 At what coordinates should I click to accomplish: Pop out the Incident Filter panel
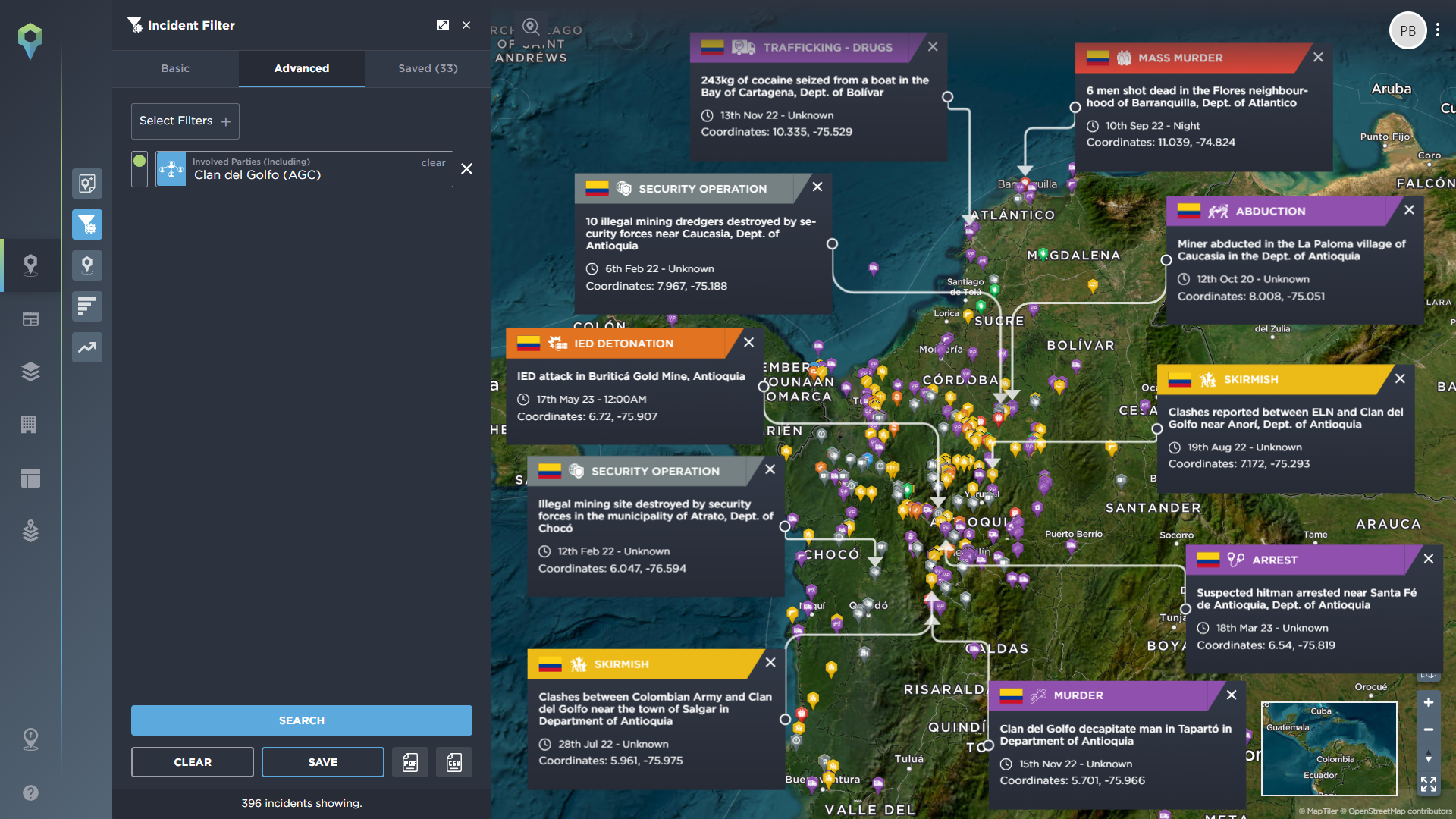443,25
